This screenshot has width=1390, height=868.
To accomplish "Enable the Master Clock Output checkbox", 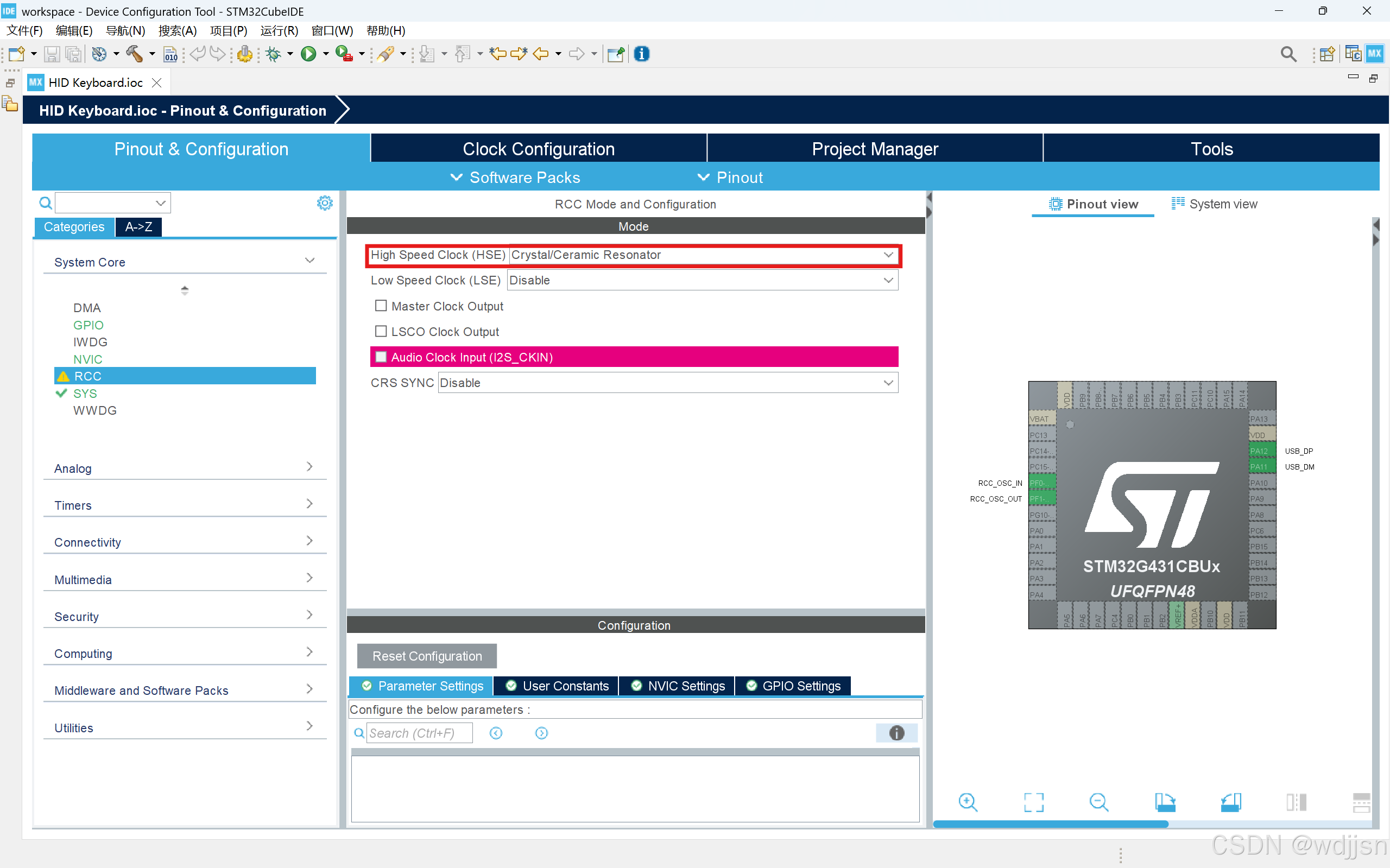I will (x=381, y=306).
